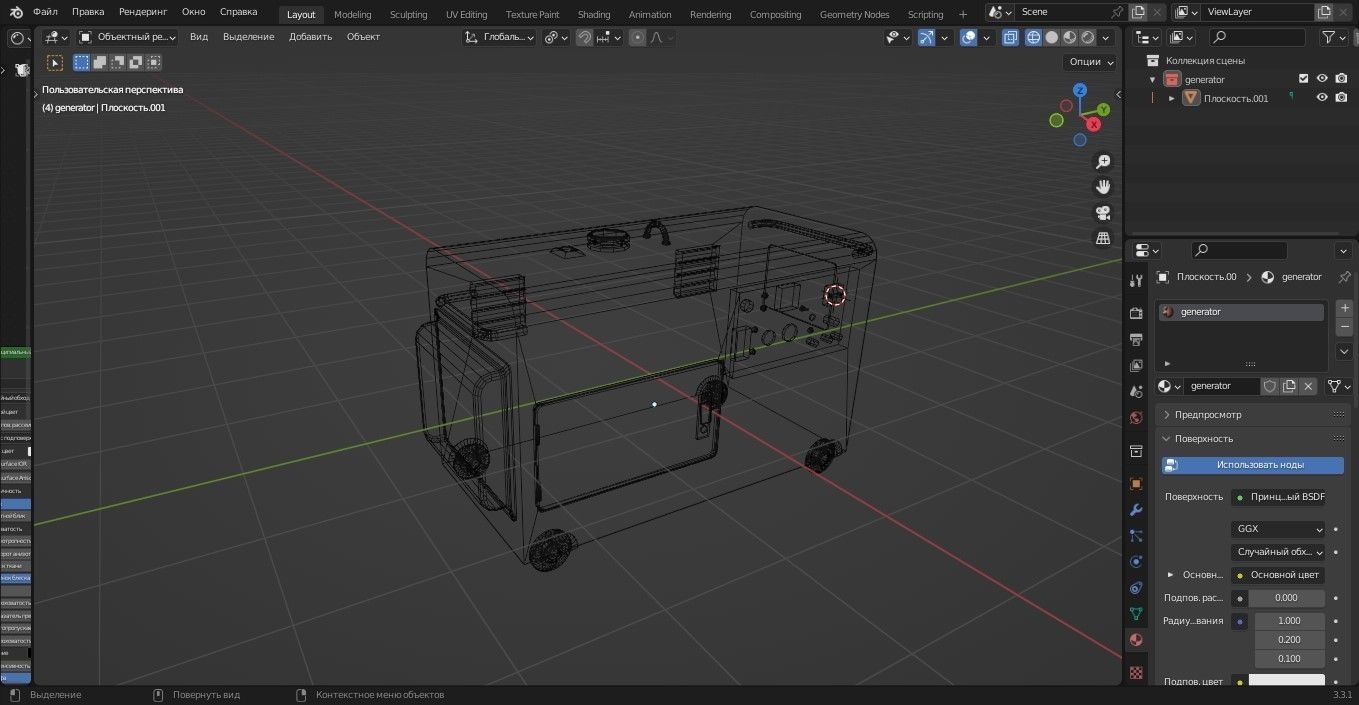Screen dimensions: 1359x705
Task: Open the Texture properties checkerboard tab
Action: (x=1136, y=673)
